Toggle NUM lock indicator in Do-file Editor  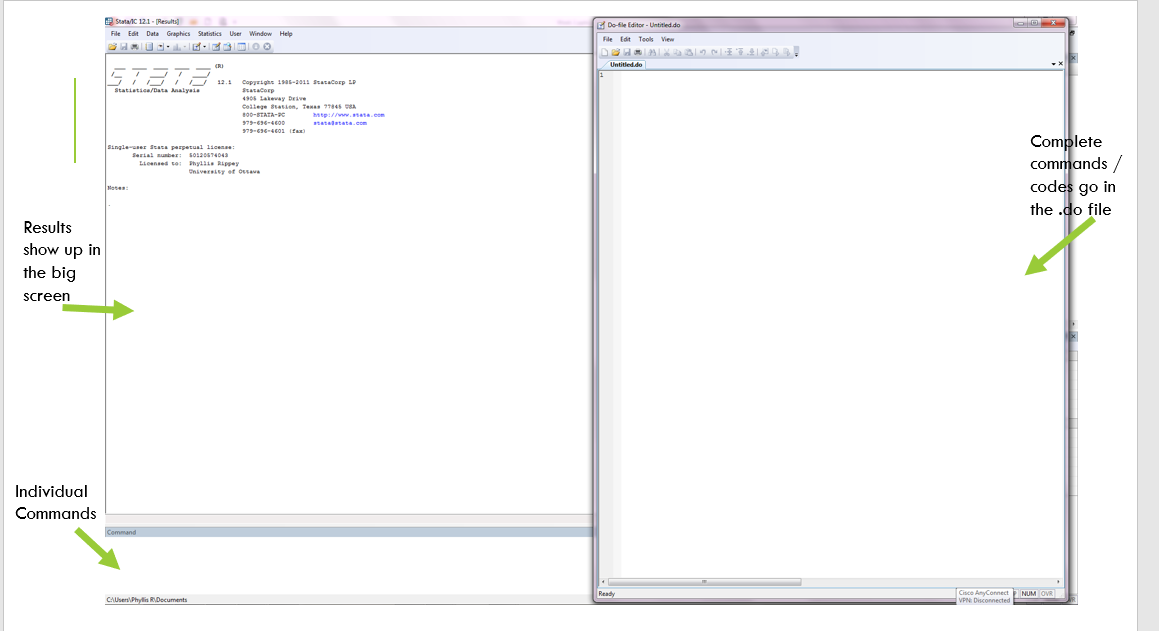coord(1030,594)
